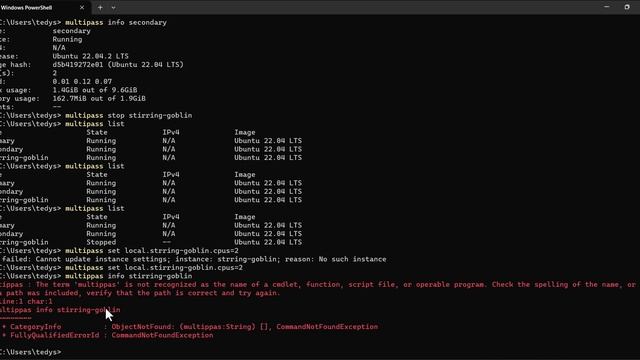Viewport: 640px width, 360px height.
Task: Click the 'Stopped' state of stirring-goblin
Action: click(101, 242)
